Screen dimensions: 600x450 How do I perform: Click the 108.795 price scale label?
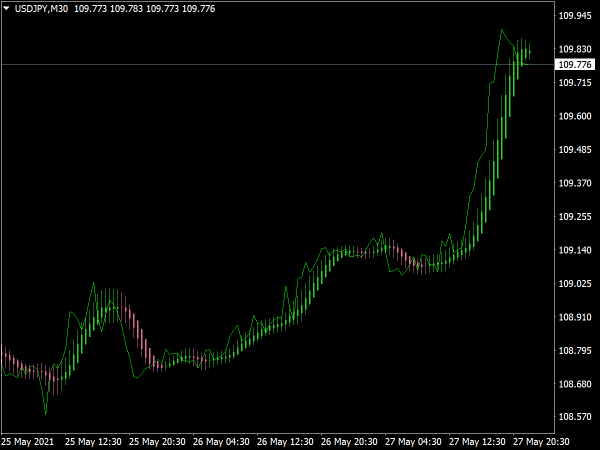click(x=575, y=351)
